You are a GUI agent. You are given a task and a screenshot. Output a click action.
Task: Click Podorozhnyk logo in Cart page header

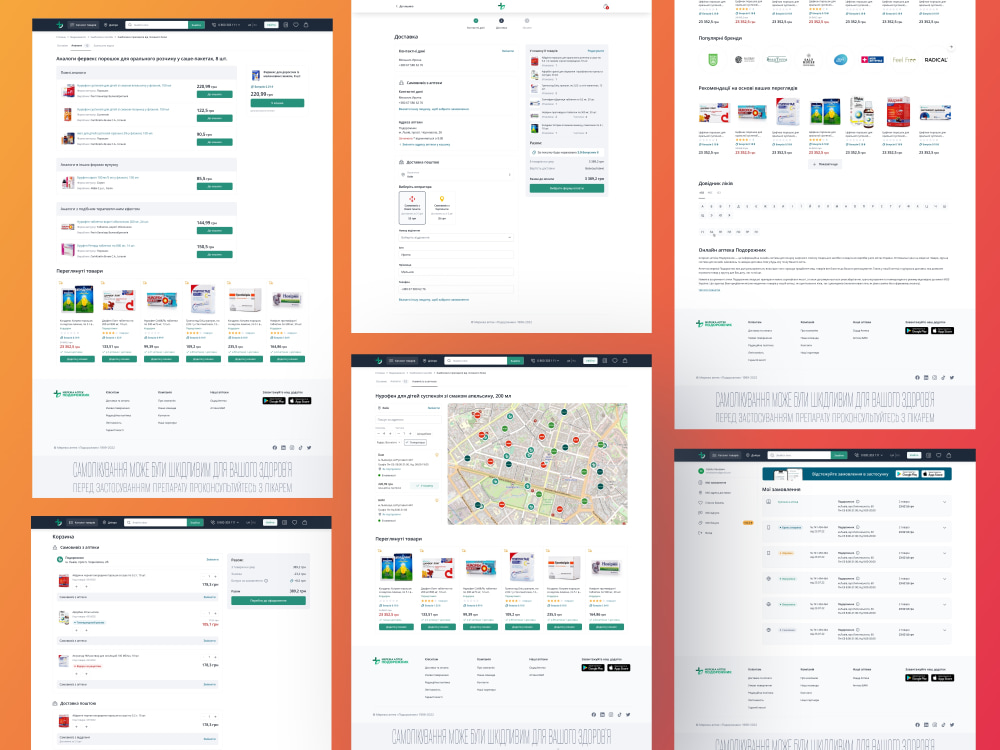pyautogui.click(x=59, y=522)
